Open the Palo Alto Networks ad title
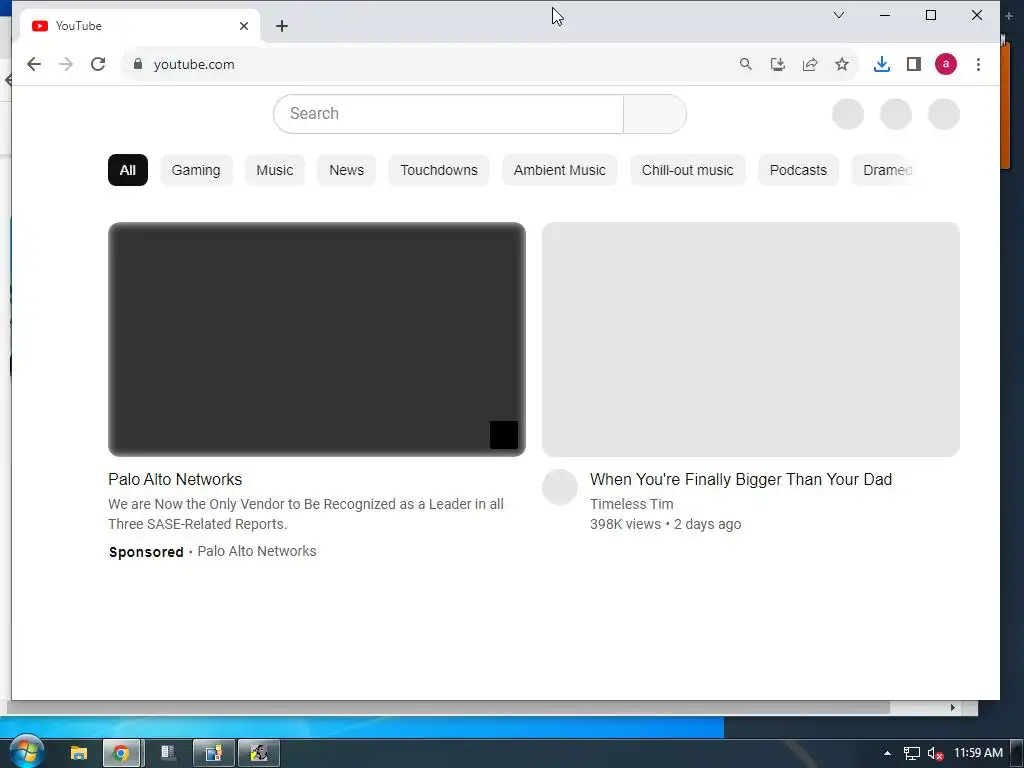Image resolution: width=1024 pixels, height=768 pixels. pyautogui.click(x=175, y=479)
